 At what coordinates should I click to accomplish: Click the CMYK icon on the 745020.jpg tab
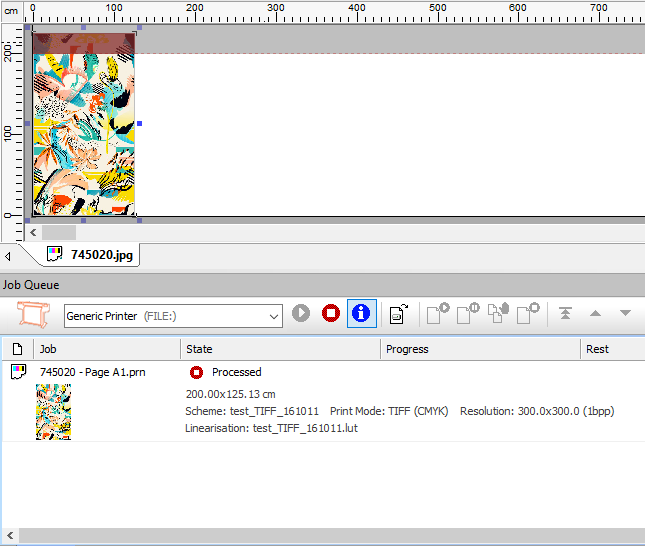click(x=54, y=254)
